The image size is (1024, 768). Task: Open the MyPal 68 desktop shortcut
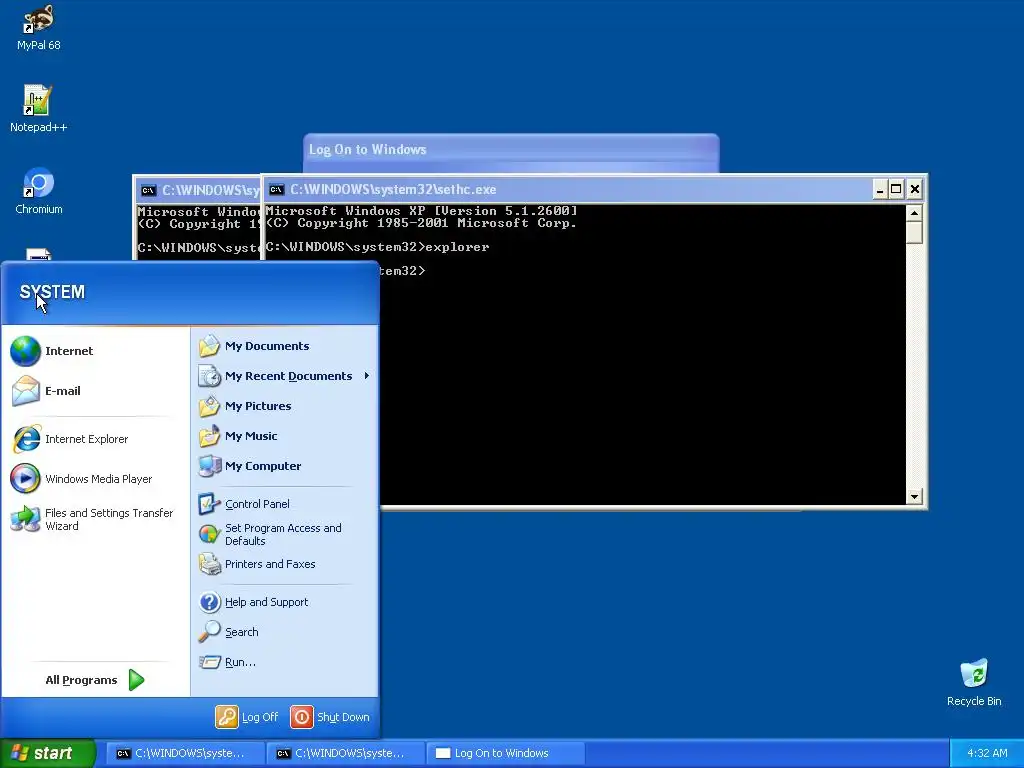(39, 27)
